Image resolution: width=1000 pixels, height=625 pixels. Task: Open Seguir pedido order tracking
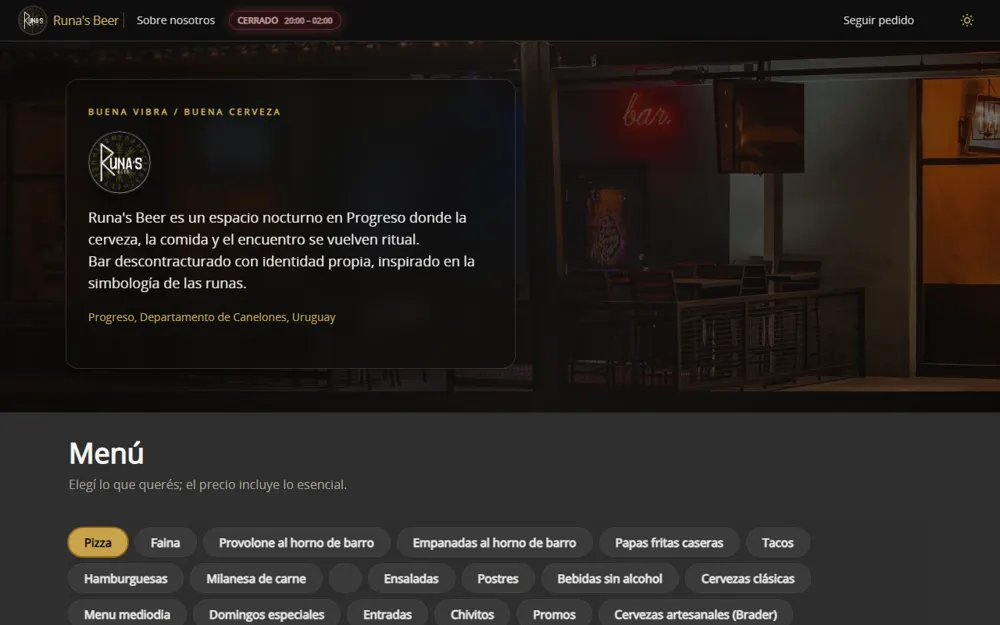tap(878, 20)
